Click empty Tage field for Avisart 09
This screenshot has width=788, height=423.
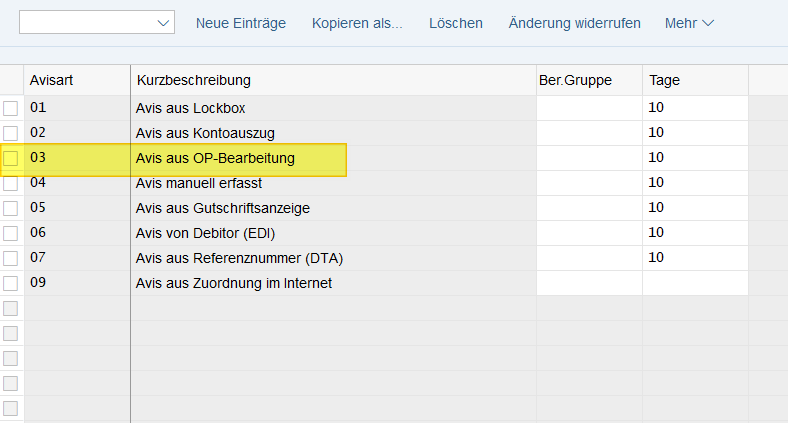pos(695,283)
